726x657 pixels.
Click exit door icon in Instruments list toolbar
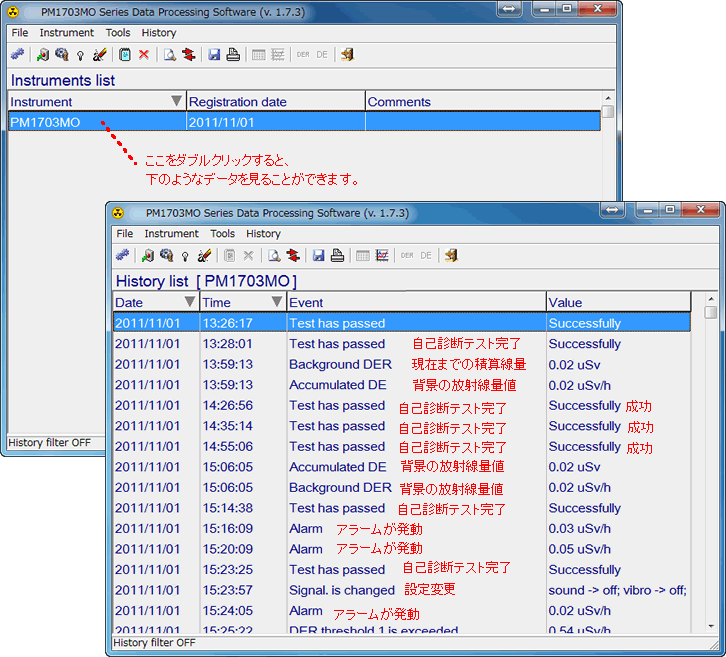click(x=347, y=55)
